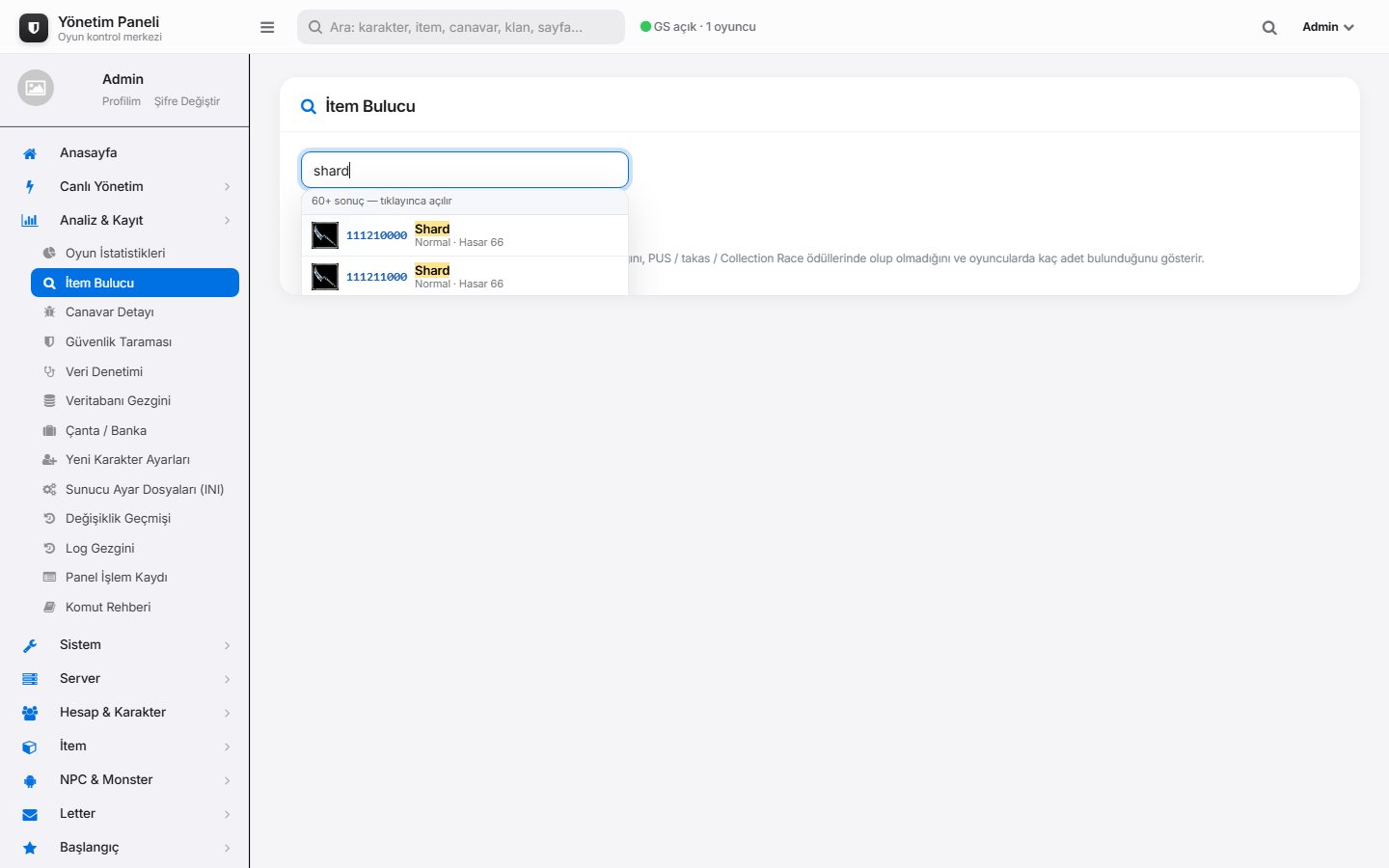Click the Yeni Karakter Ayarları user icon

[49, 460]
